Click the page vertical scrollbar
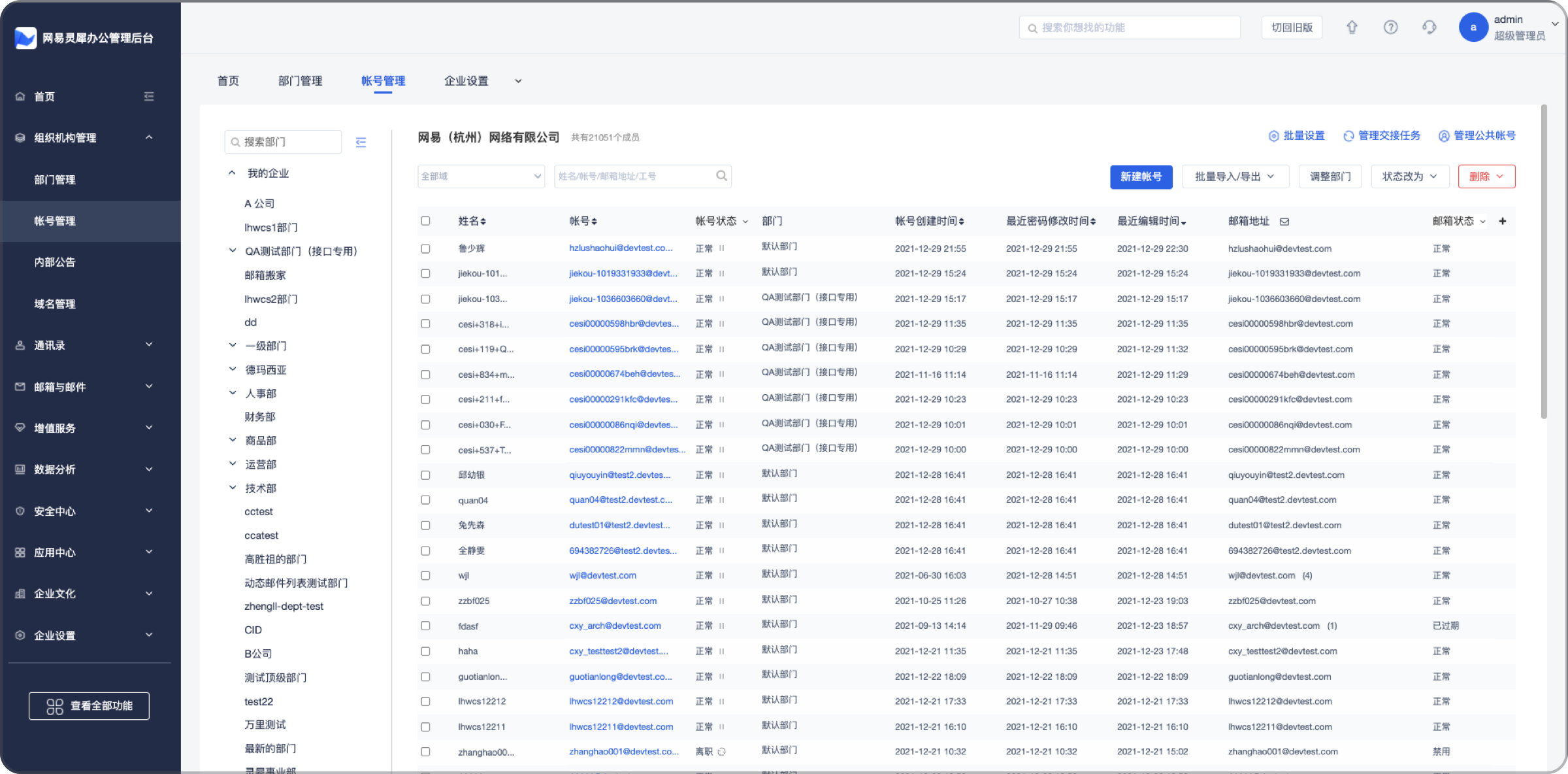Screen dimensions: 1568x774 1544,261
